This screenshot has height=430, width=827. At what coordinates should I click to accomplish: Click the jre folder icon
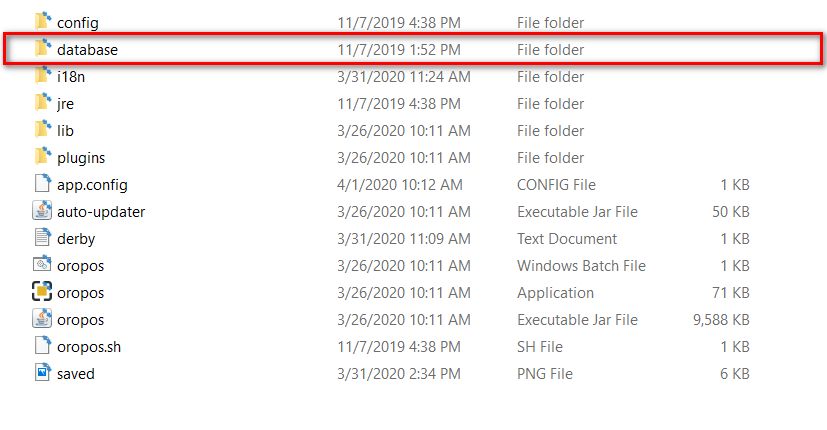(43, 102)
